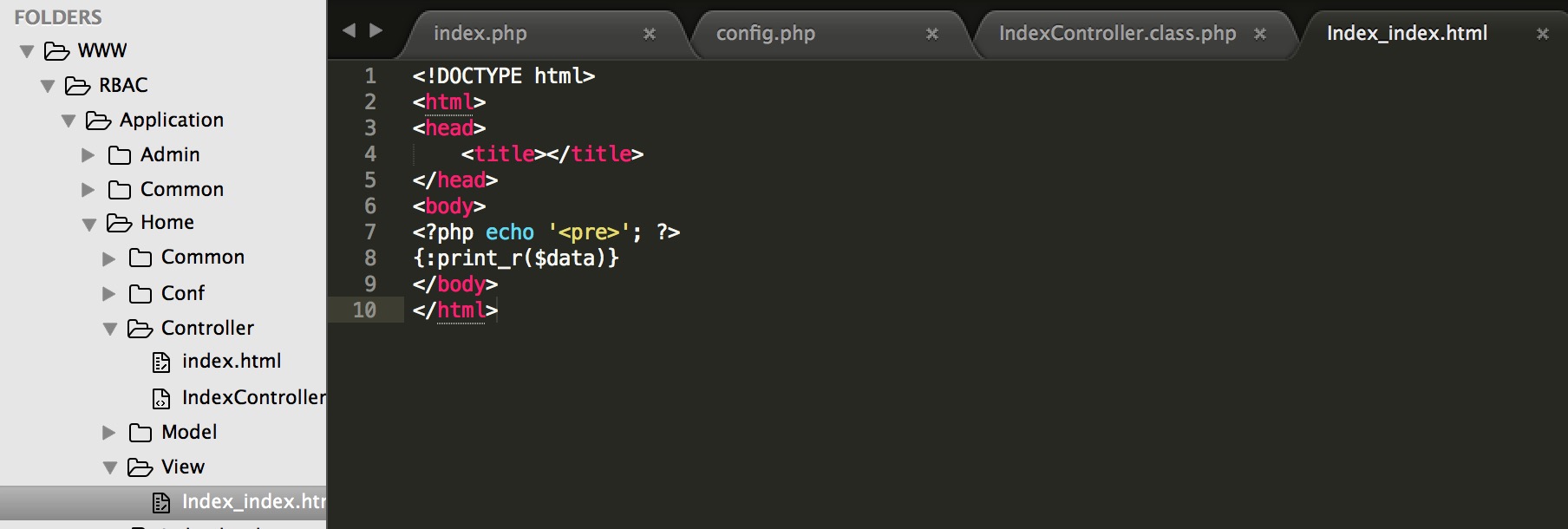This screenshot has width=1568, height=529.
Task: Collapse the WWW root folder
Action: 27,52
